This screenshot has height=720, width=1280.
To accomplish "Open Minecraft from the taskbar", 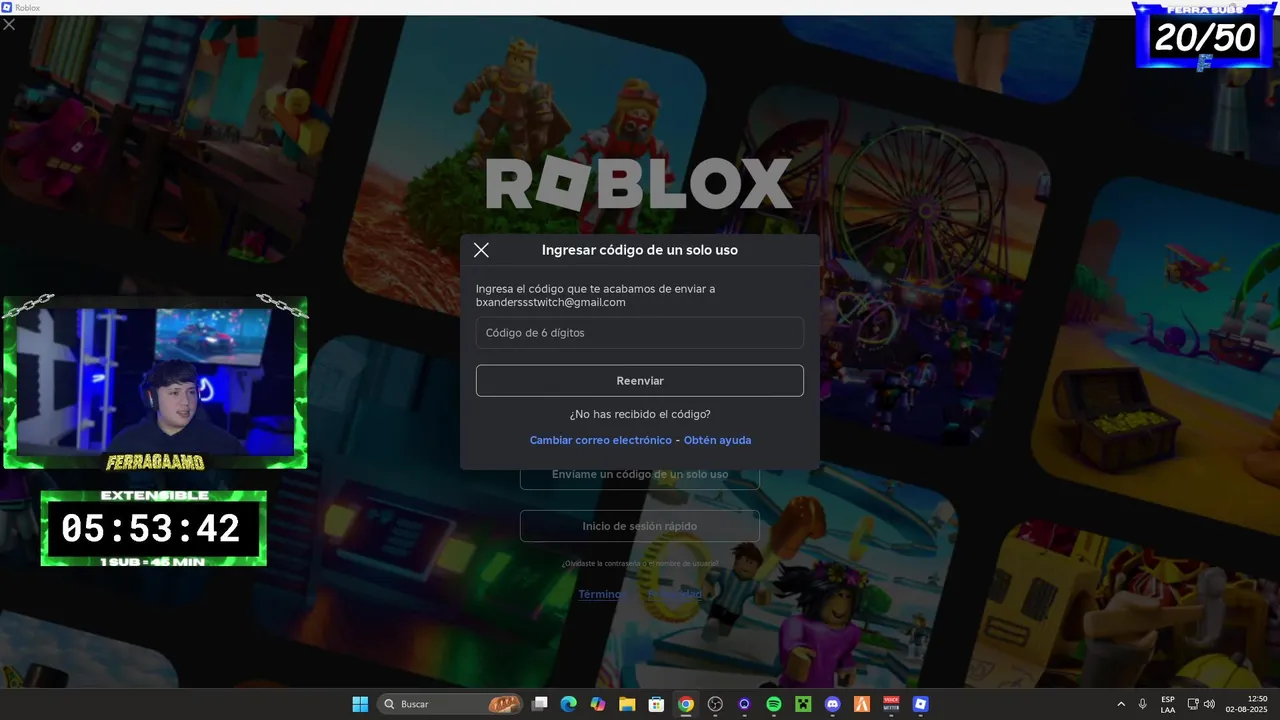I will (x=803, y=704).
